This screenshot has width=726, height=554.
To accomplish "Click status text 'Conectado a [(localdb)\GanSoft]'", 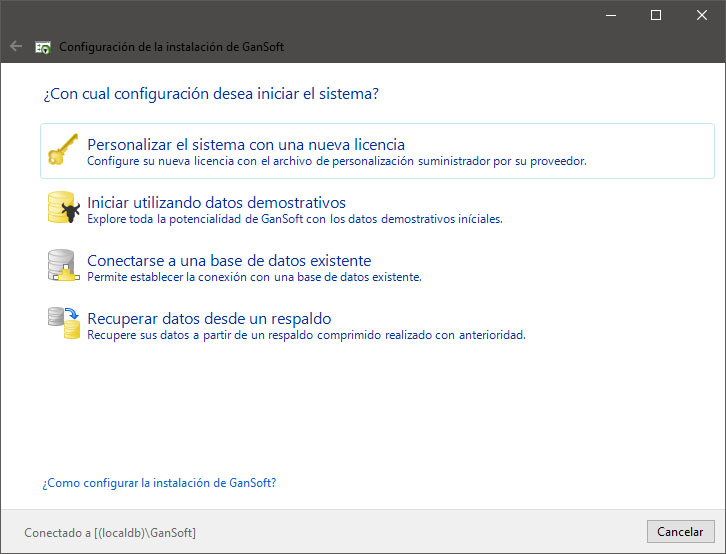I will pyautogui.click(x=110, y=533).
